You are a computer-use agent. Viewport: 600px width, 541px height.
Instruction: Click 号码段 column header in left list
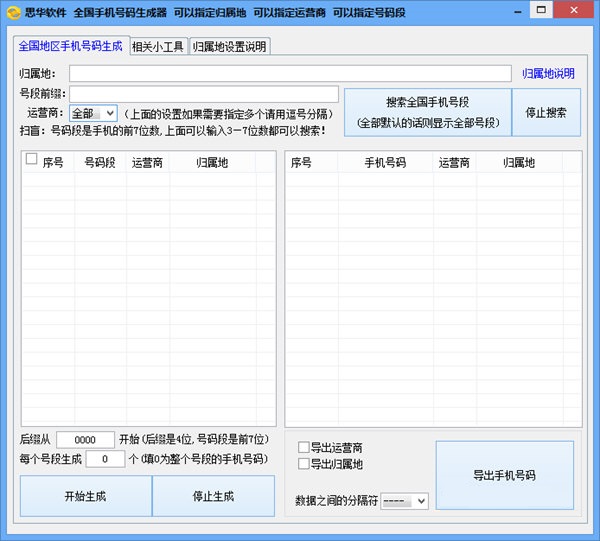click(x=100, y=162)
